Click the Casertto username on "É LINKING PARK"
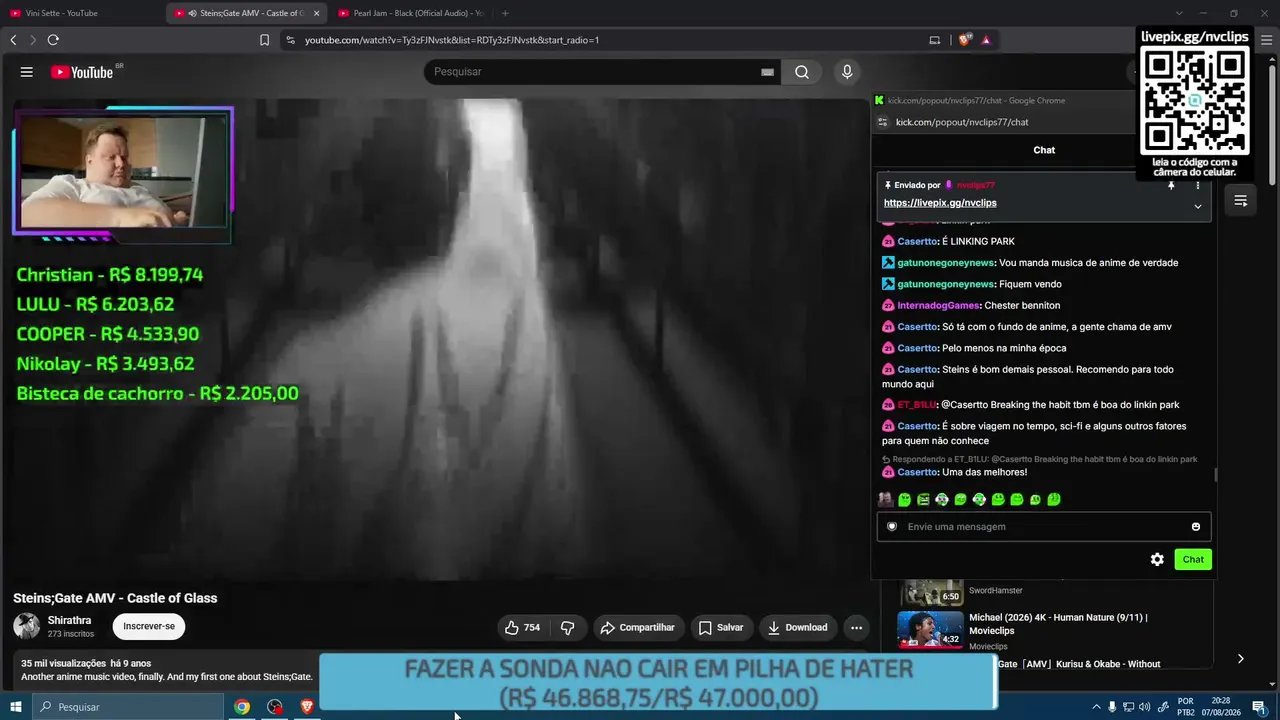The height and width of the screenshot is (720, 1280). point(917,242)
